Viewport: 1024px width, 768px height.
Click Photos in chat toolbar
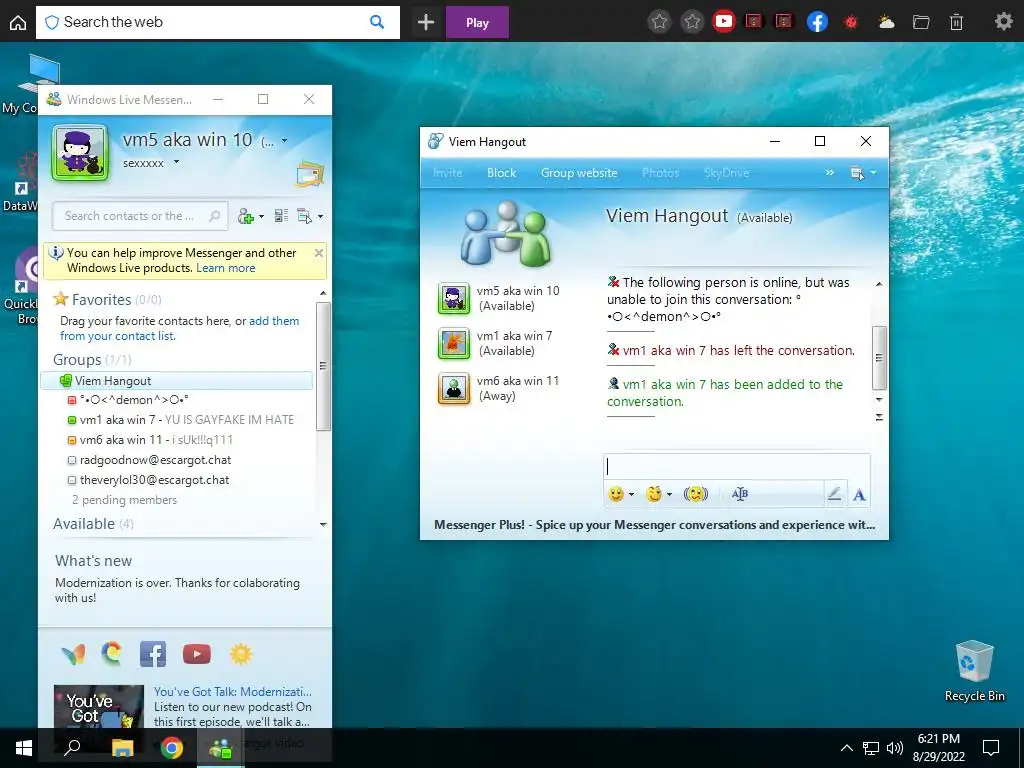(660, 173)
